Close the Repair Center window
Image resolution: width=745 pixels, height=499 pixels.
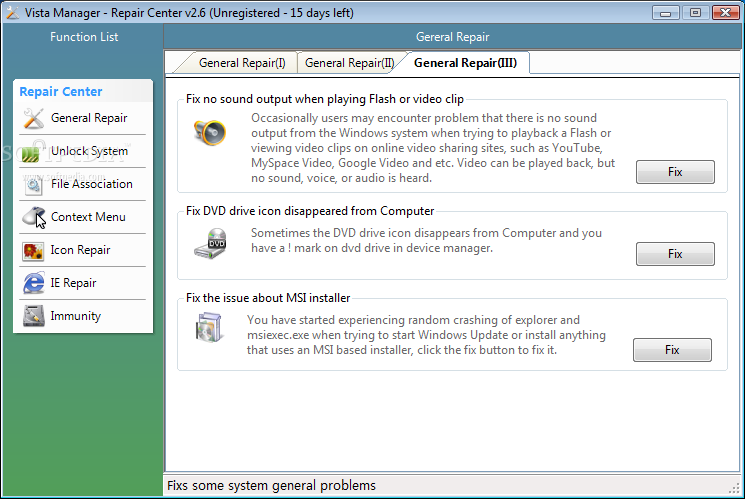pos(725,13)
